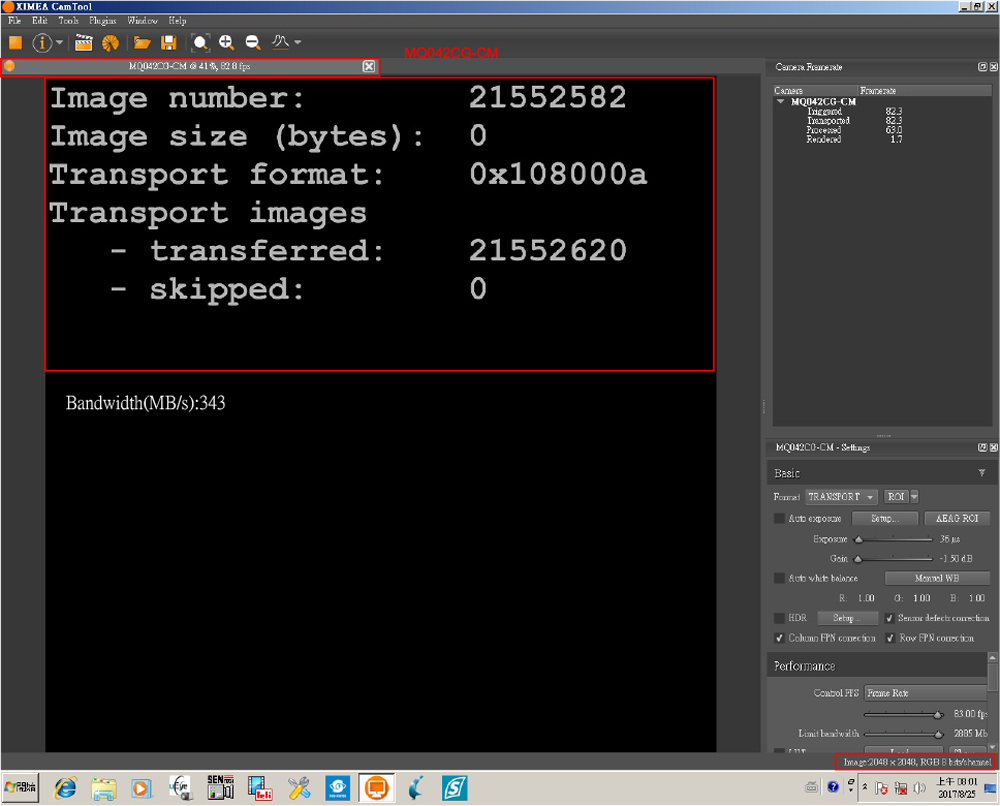Click the zoom-to-fit magnifier icon
Image resolution: width=1000 pixels, height=806 pixels.
click(201, 42)
